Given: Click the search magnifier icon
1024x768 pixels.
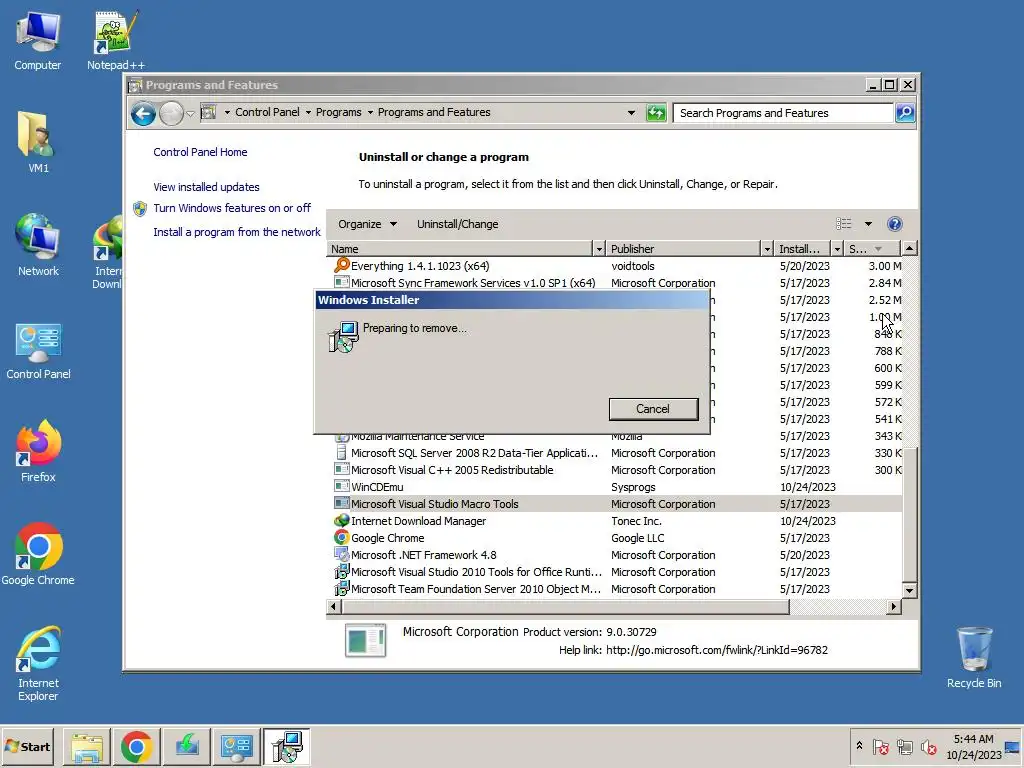Looking at the screenshot, I should tap(905, 113).
